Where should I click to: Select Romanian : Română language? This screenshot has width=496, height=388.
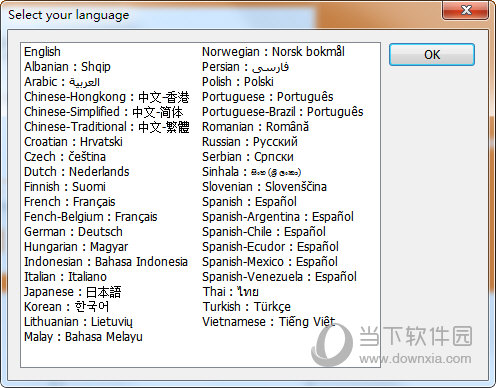tap(255, 127)
